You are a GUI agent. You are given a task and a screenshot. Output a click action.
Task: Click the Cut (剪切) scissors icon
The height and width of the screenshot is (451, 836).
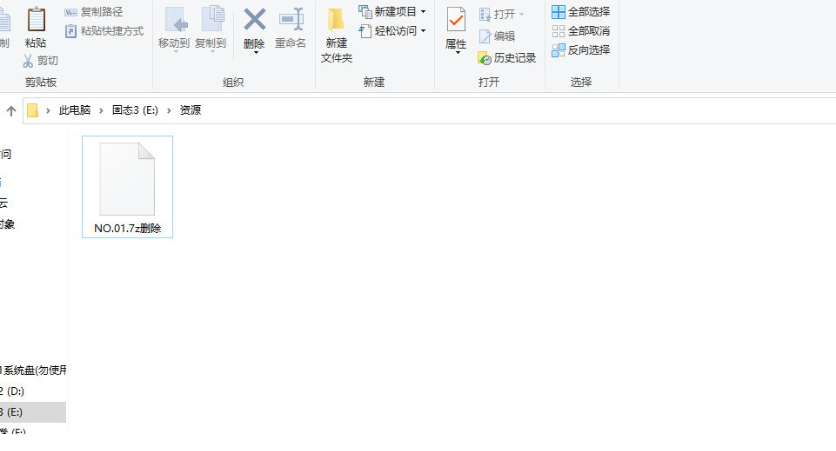[28, 61]
